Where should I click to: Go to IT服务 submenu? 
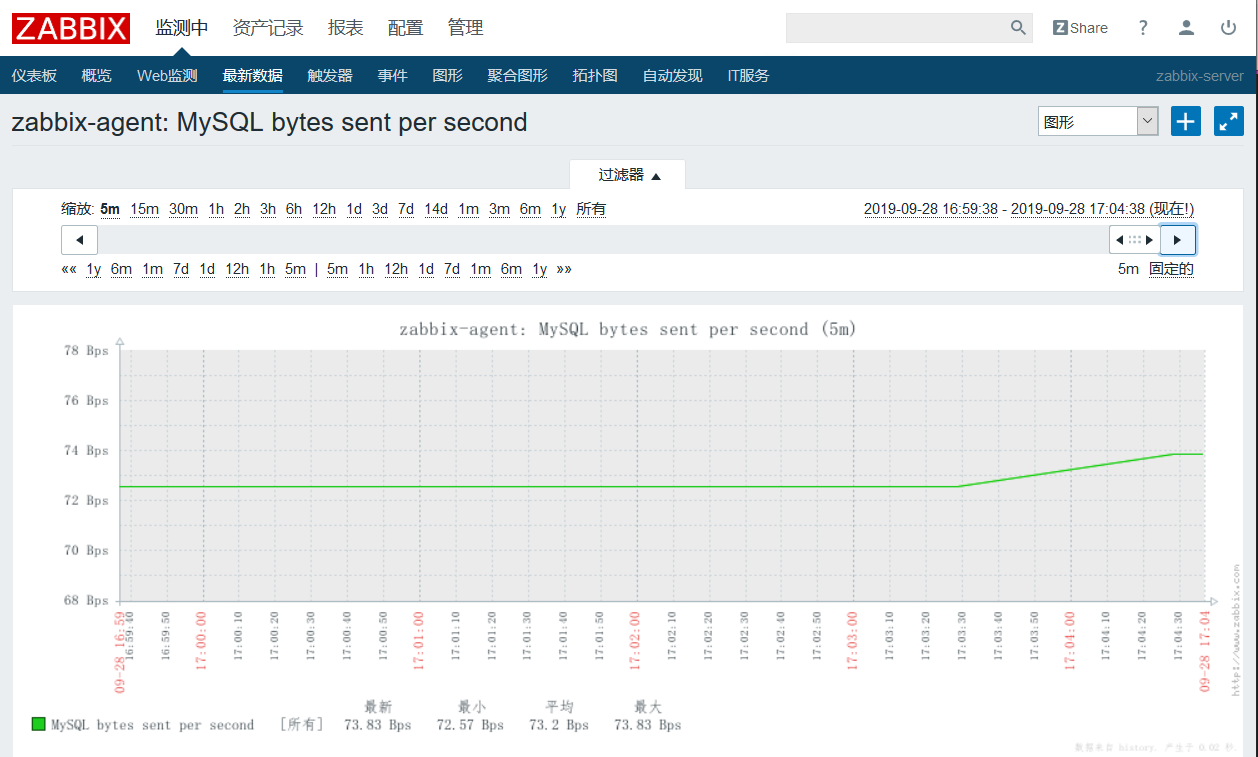[748, 75]
